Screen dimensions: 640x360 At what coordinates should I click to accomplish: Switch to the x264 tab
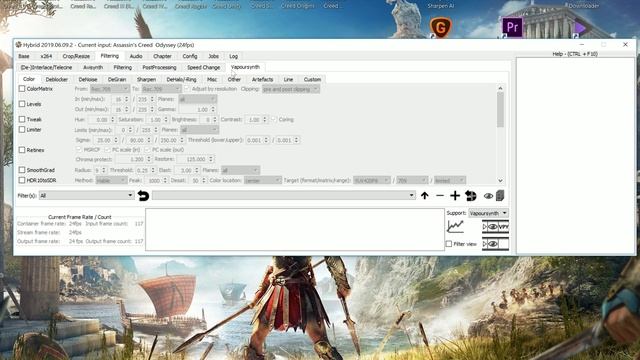46,56
